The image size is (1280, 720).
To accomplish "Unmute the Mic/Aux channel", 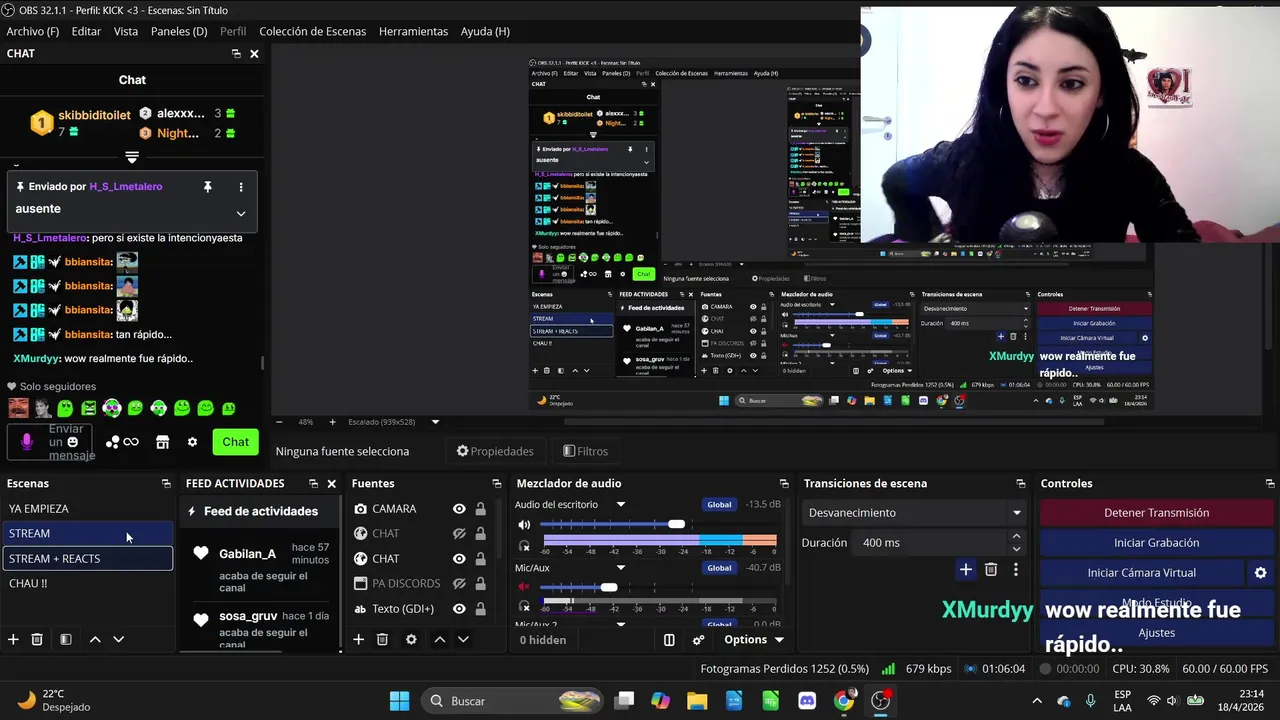I will [524, 587].
